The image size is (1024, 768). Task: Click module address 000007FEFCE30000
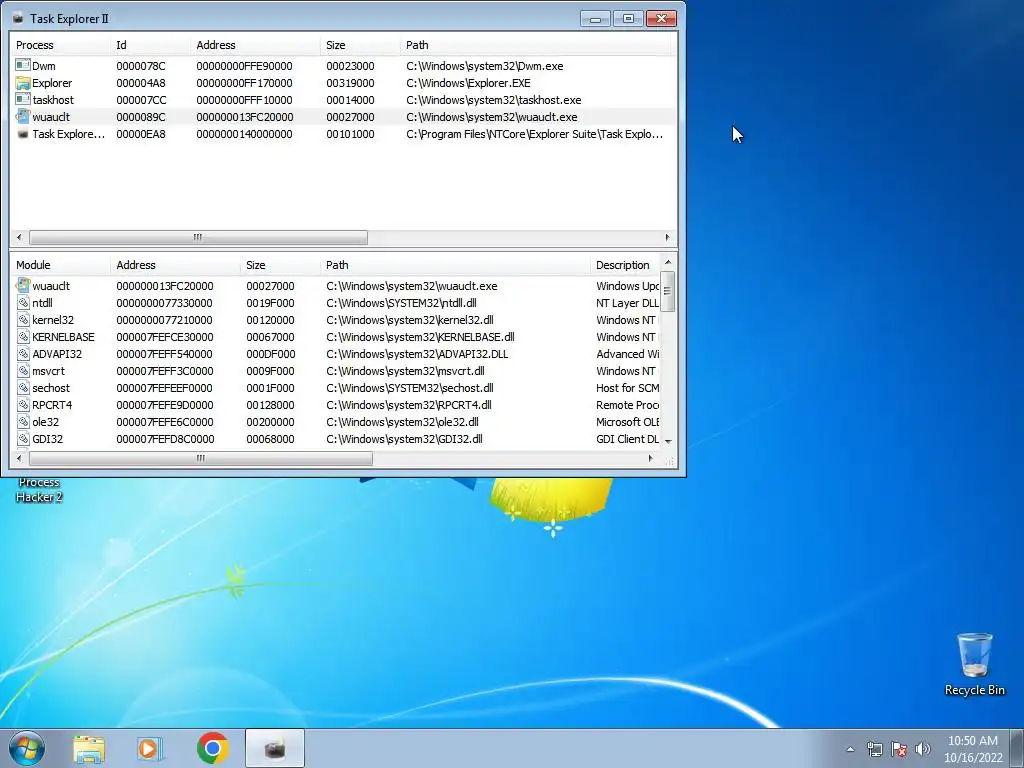(x=165, y=337)
